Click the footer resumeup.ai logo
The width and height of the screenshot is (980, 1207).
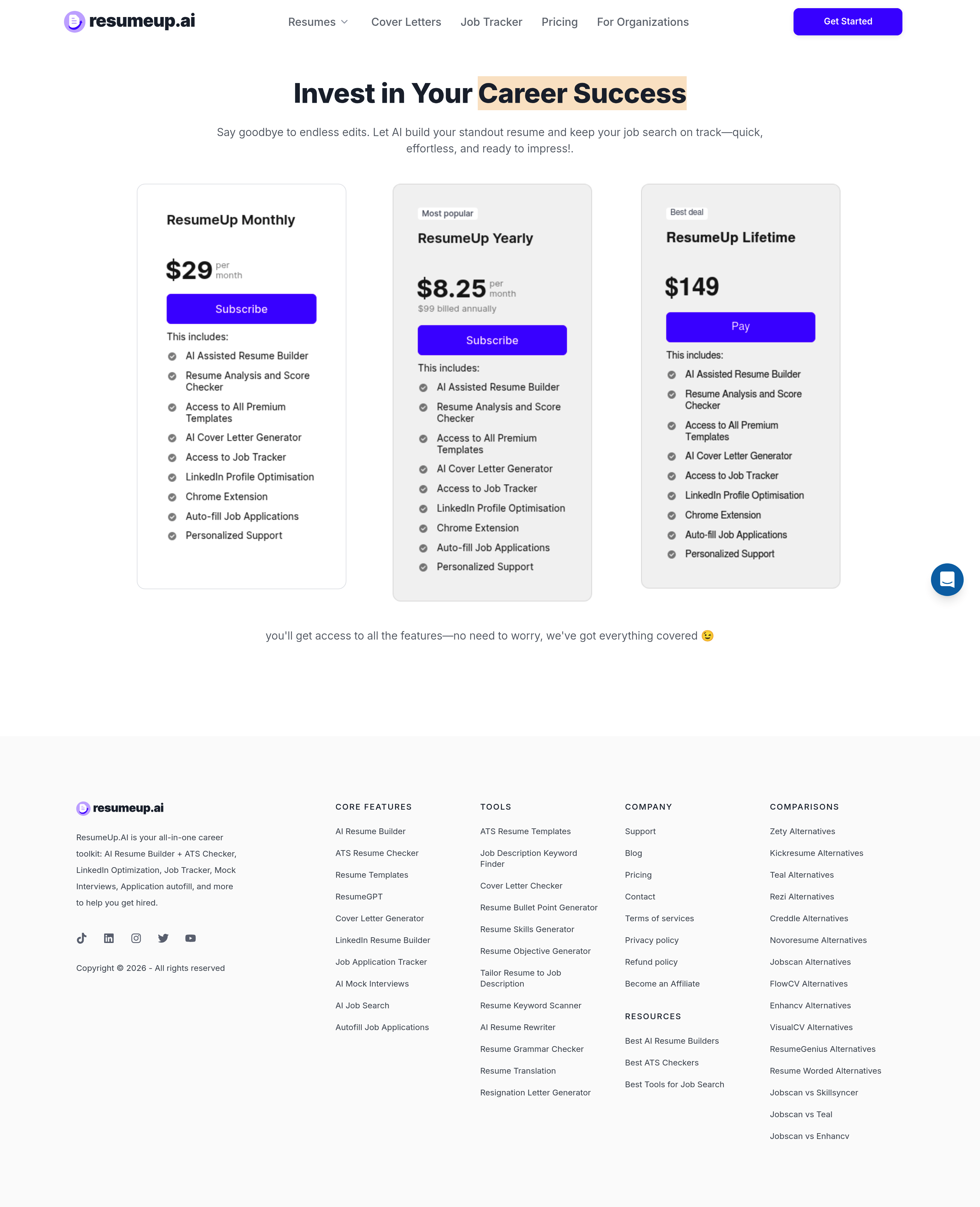120,808
